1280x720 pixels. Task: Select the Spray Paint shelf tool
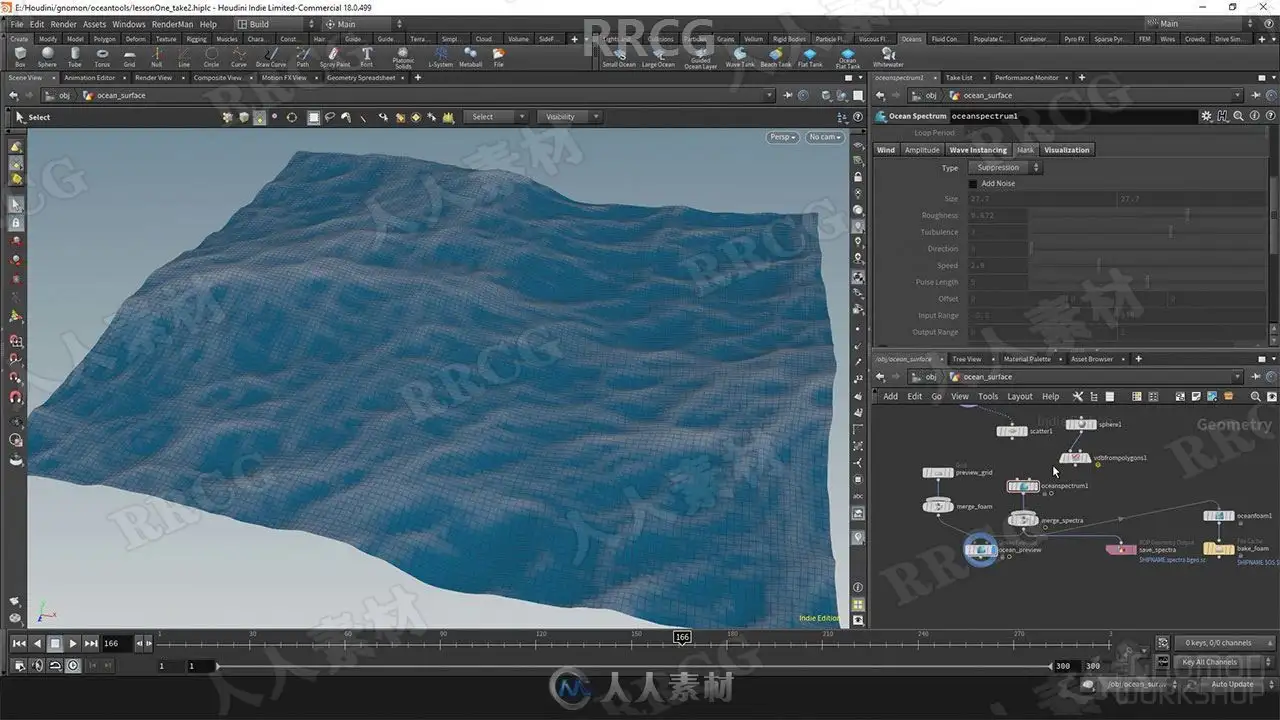click(334, 57)
